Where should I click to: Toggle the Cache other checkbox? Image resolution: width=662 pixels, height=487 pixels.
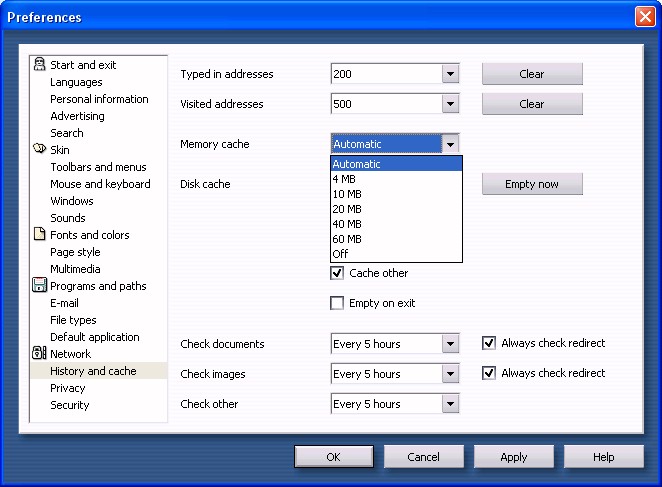(337, 273)
